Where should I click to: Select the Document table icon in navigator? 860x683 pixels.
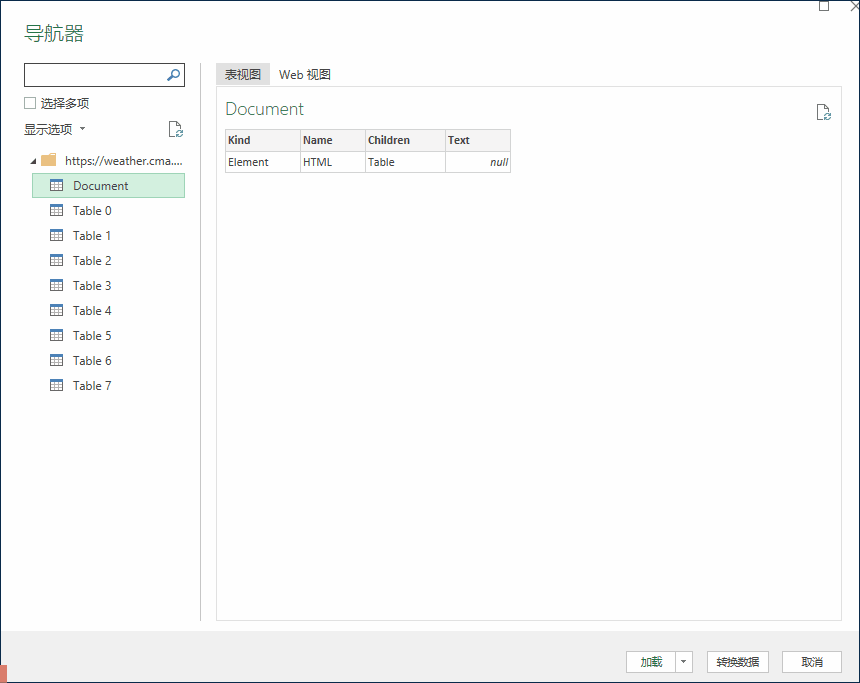tap(56, 185)
